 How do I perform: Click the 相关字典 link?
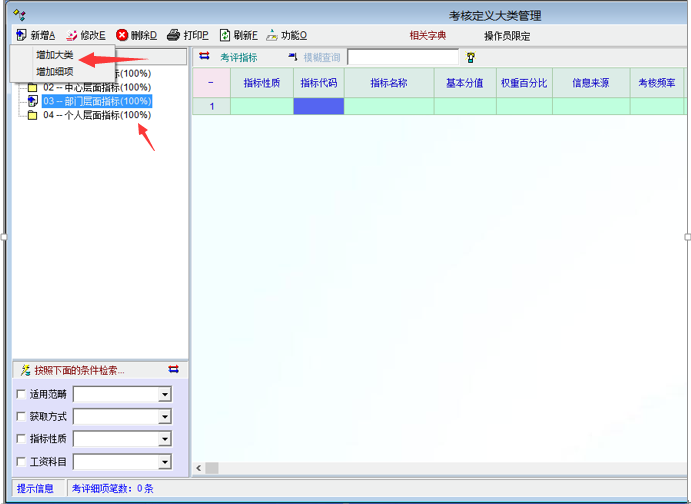pos(427,36)
